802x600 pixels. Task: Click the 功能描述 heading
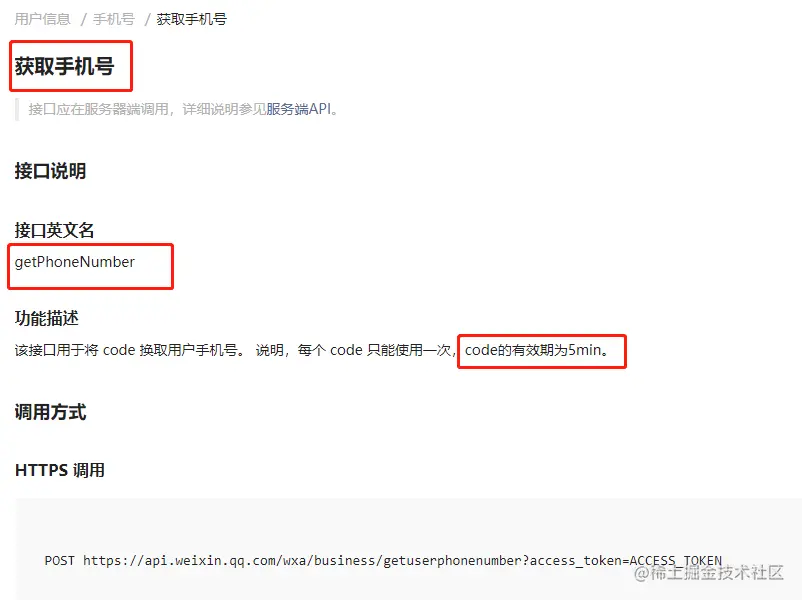(x=47, y=318)
